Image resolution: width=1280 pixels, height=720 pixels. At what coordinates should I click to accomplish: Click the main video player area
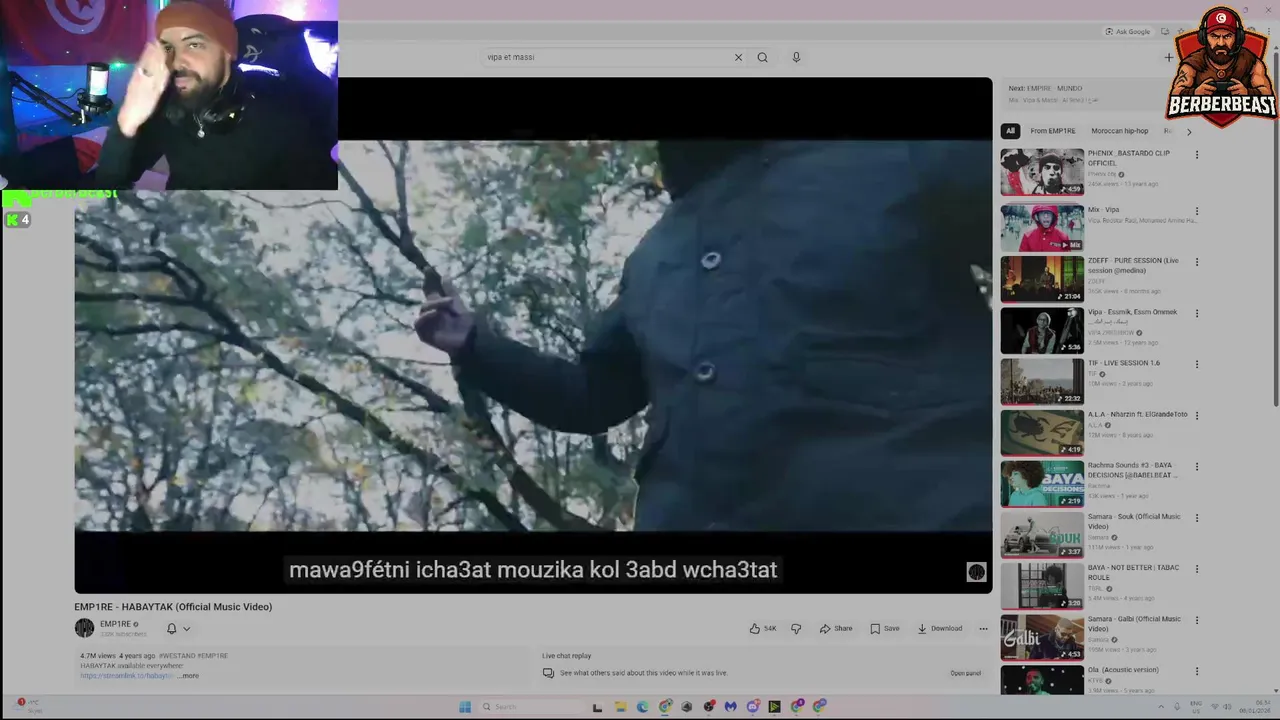point(533,335)
